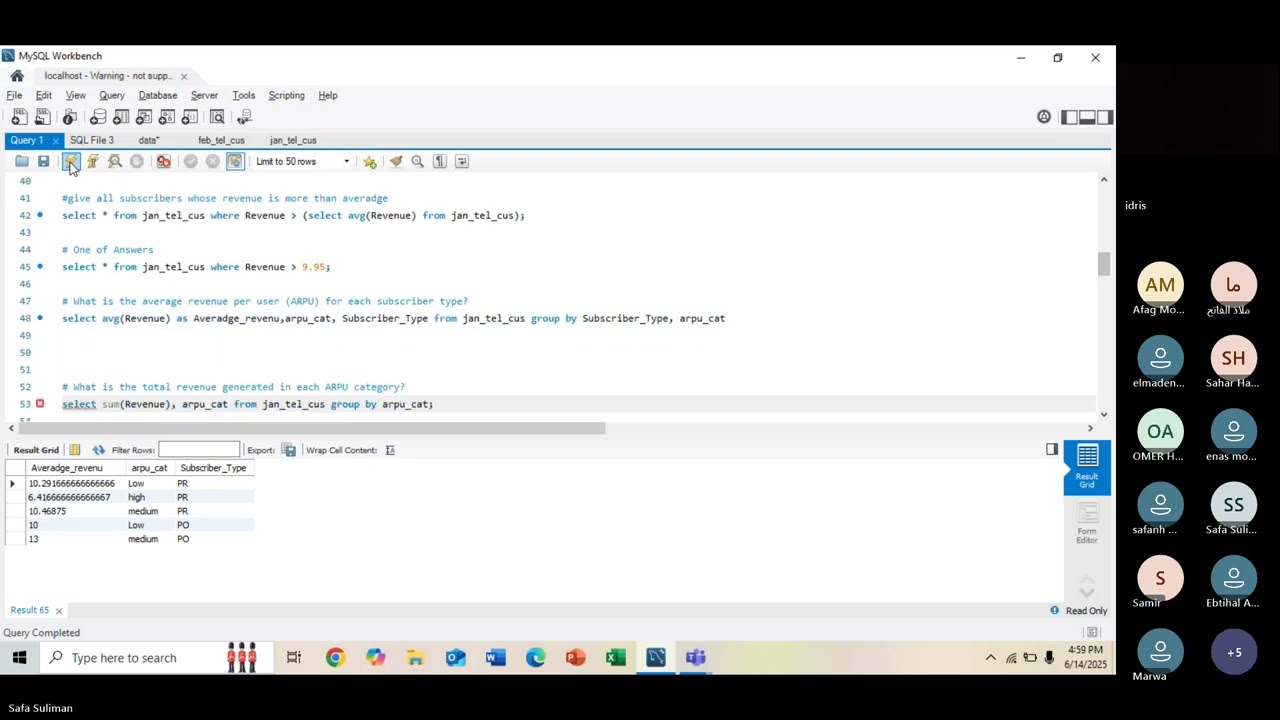This screenshot has height=720, width=1280.
Task: Beautify query with the broom icon
Action: coord(396,161)
